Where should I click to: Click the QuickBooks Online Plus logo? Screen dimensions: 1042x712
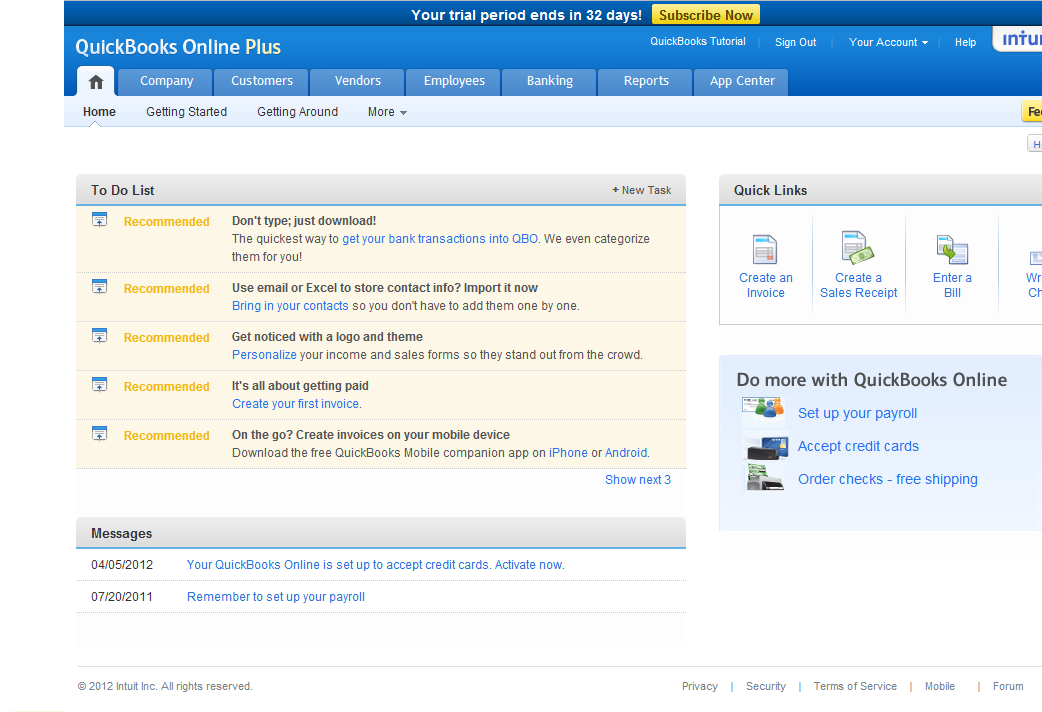(178, 47)
